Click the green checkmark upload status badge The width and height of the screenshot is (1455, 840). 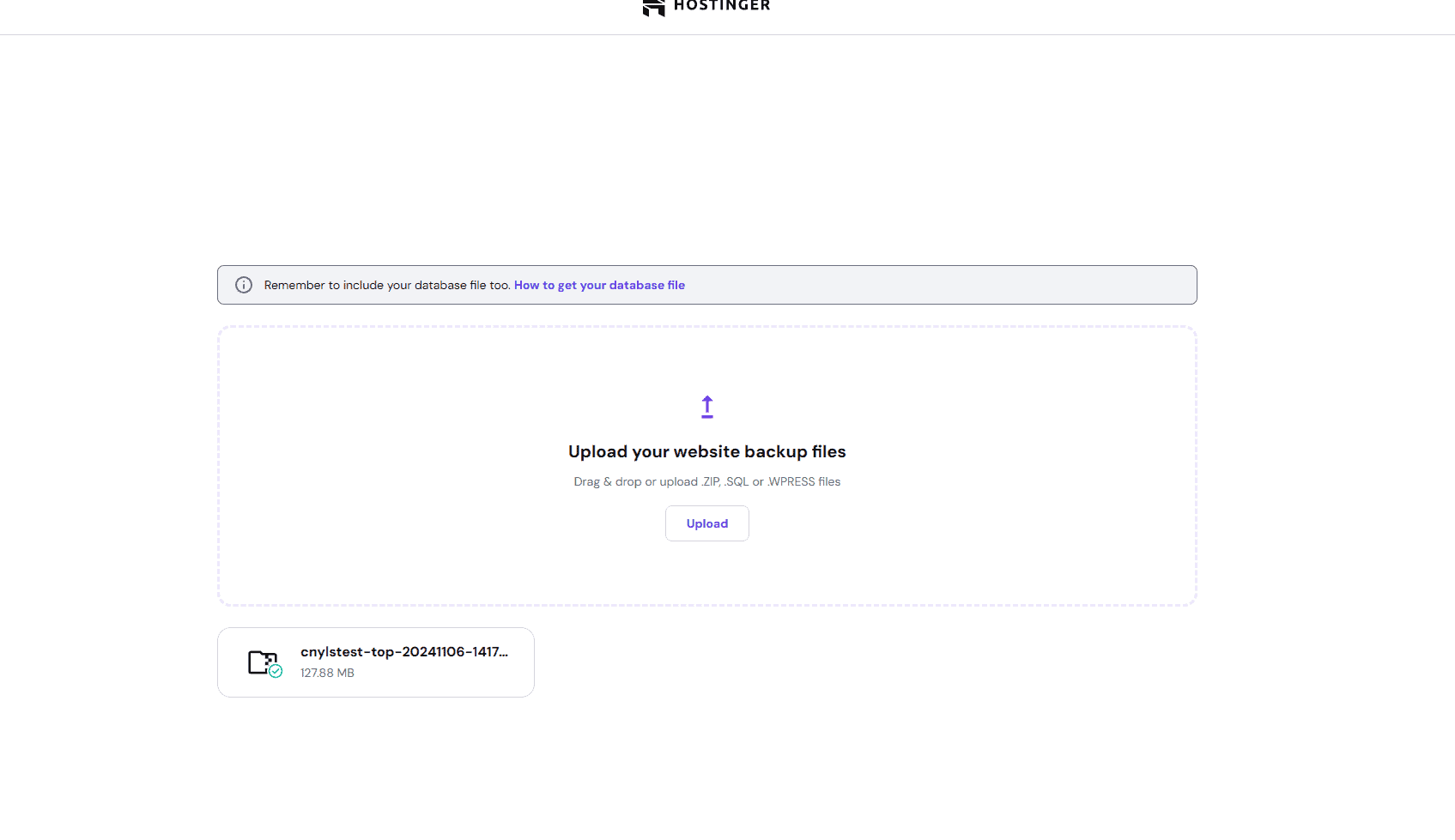pos(276,672)
